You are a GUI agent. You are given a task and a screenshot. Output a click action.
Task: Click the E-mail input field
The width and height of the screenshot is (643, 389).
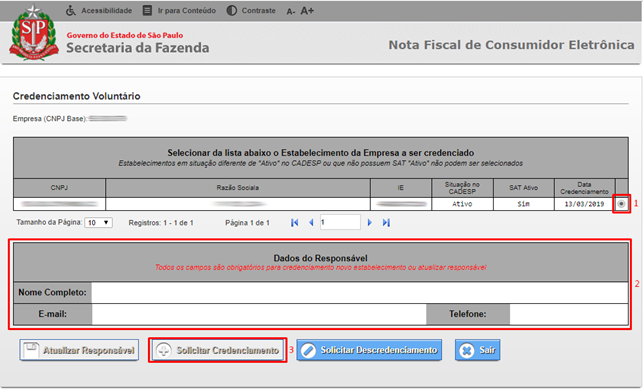[x=259, y=314]
